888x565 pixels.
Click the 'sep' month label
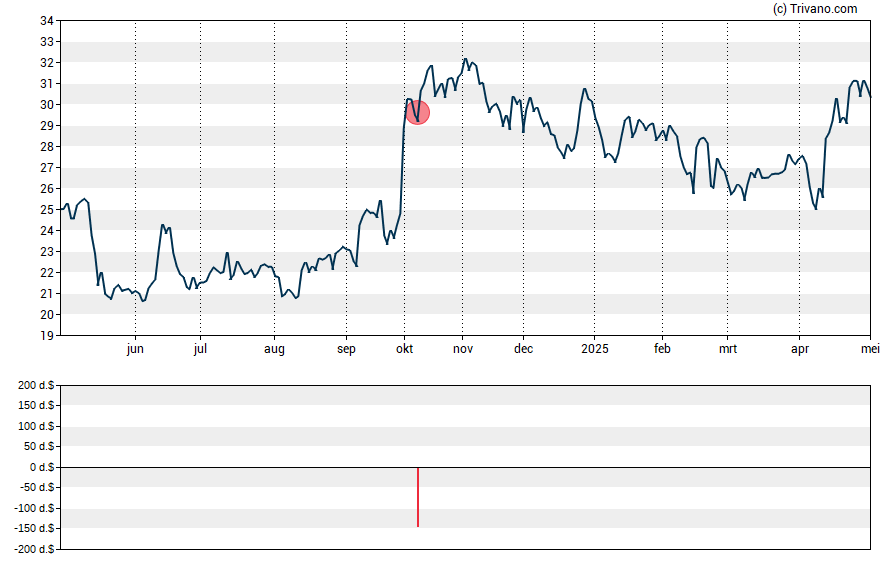[346, 349]
